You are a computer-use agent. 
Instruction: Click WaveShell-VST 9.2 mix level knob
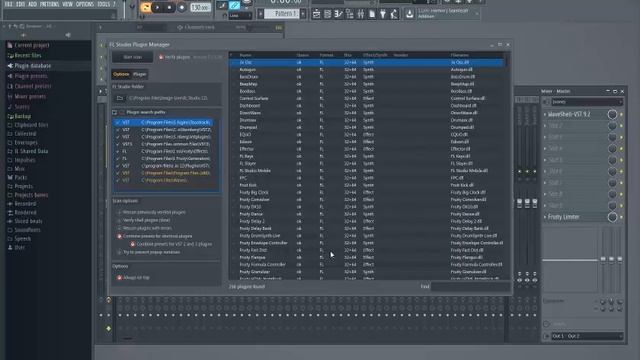tap(612, 115)
